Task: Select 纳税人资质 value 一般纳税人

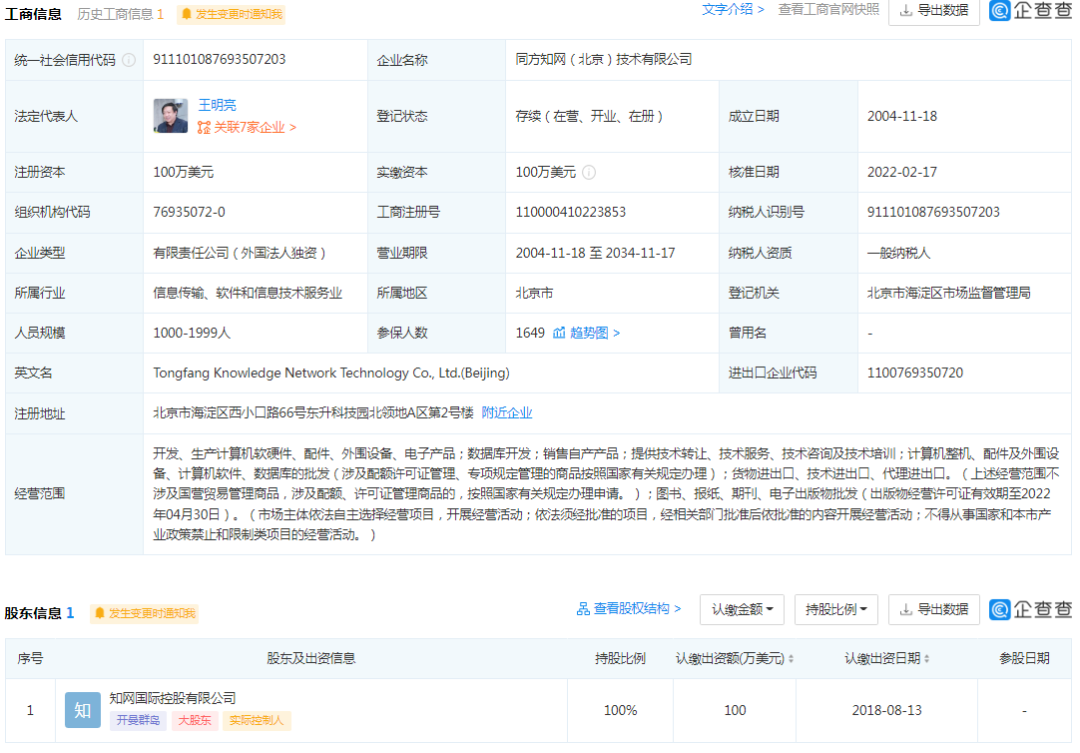Action: pos(898,253)
